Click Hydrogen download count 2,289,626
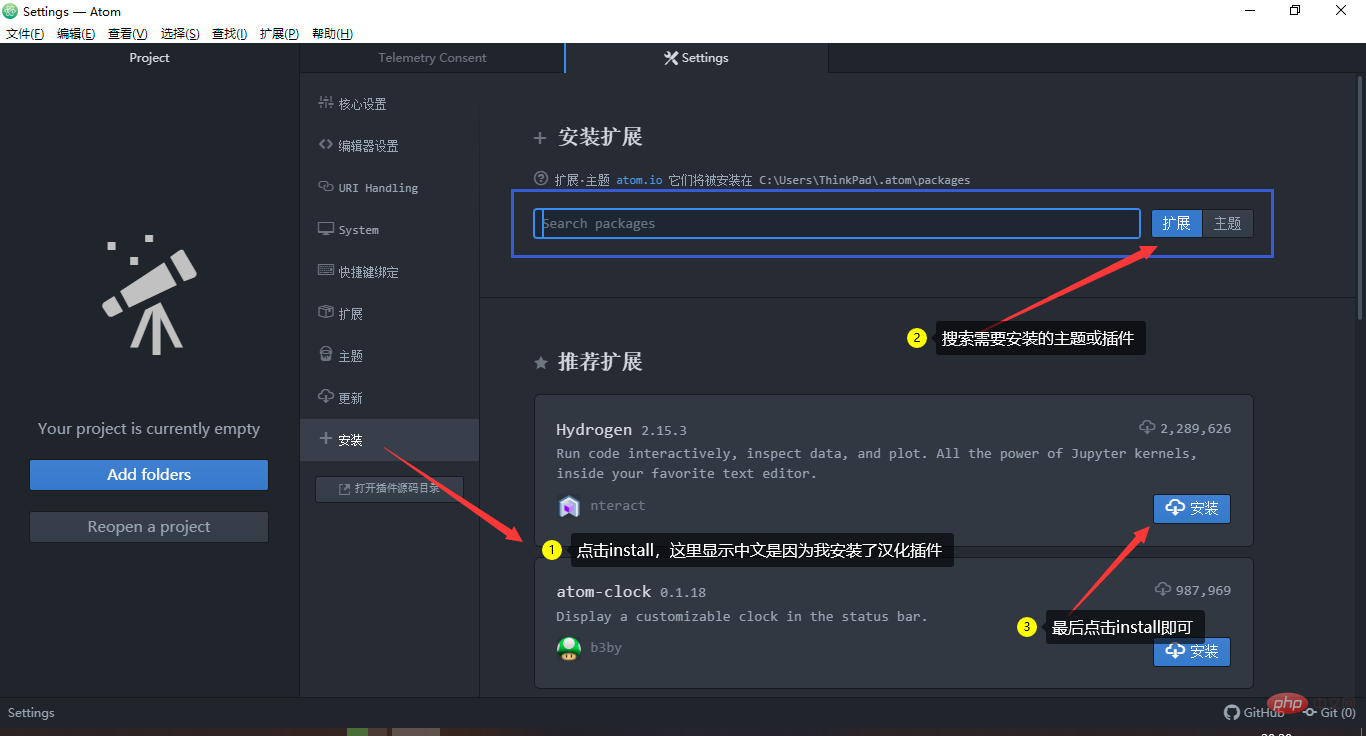Image resolution: width=1366 pixels, height=736 pixels. pos(1185,428)
